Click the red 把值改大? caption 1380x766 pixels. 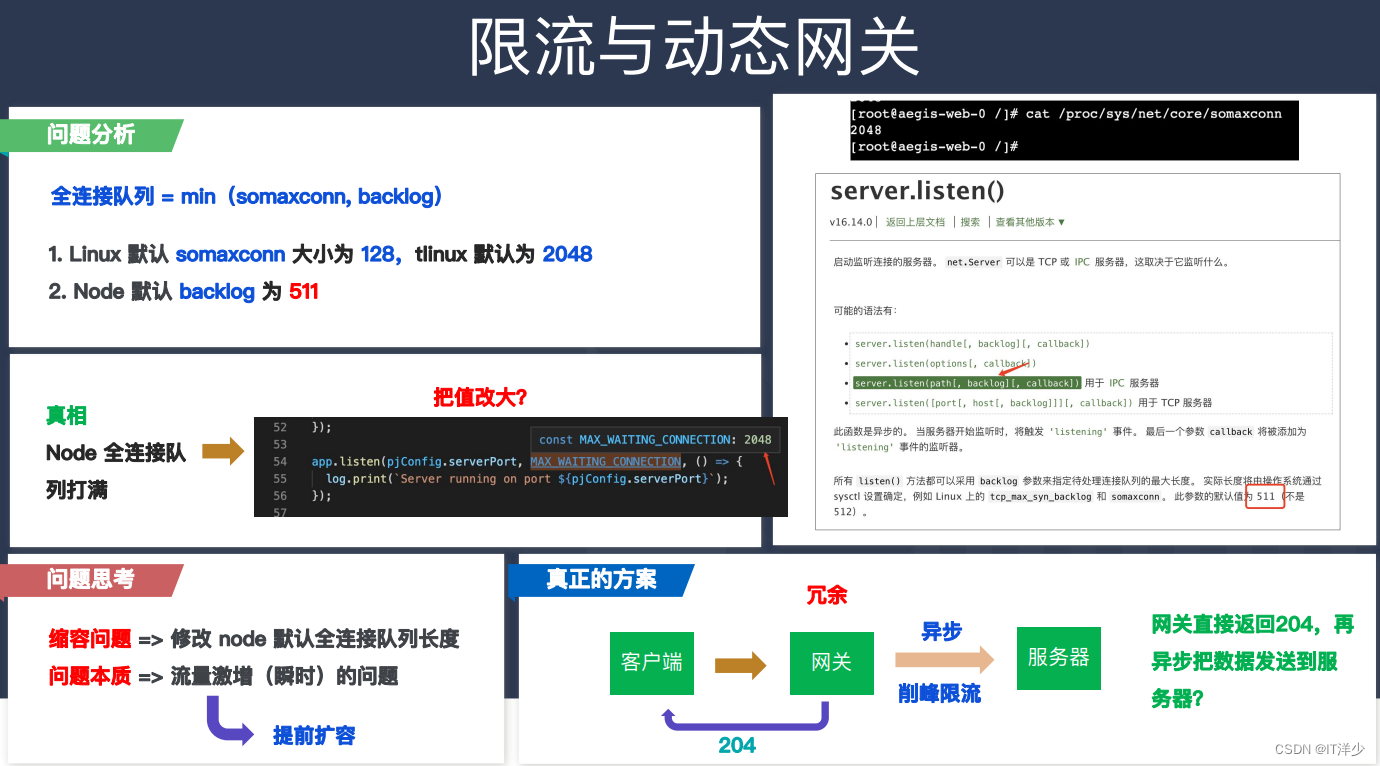pos(479,397)
